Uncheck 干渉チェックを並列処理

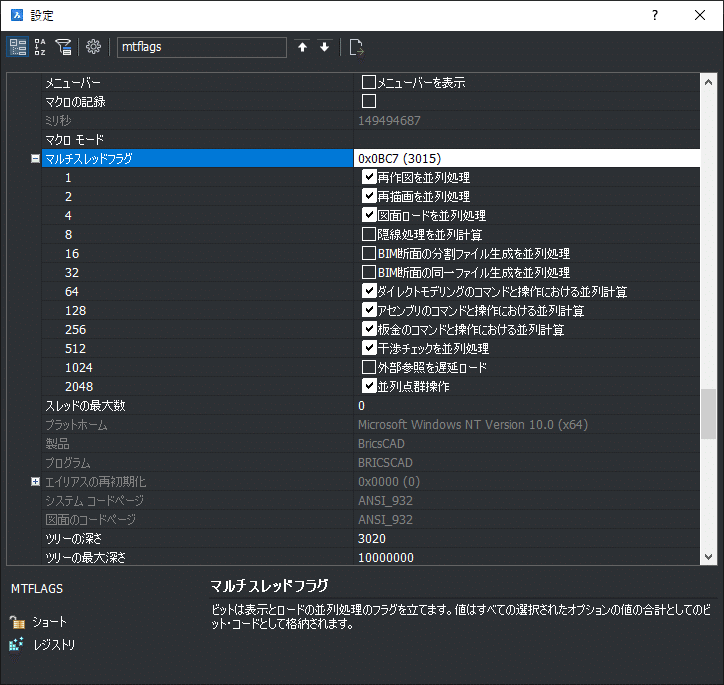pyautogui.click(x=368, y=348)
